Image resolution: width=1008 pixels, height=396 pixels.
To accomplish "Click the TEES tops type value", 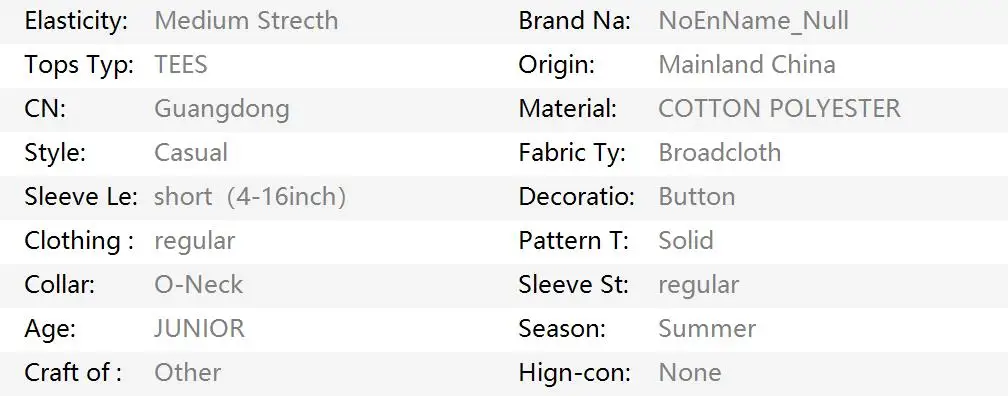I will click(181, 65).
